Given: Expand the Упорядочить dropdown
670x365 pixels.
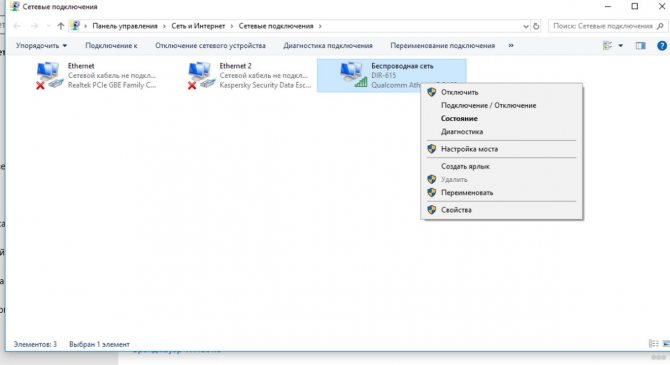Looking at the screenshot, I should (41, 45).
